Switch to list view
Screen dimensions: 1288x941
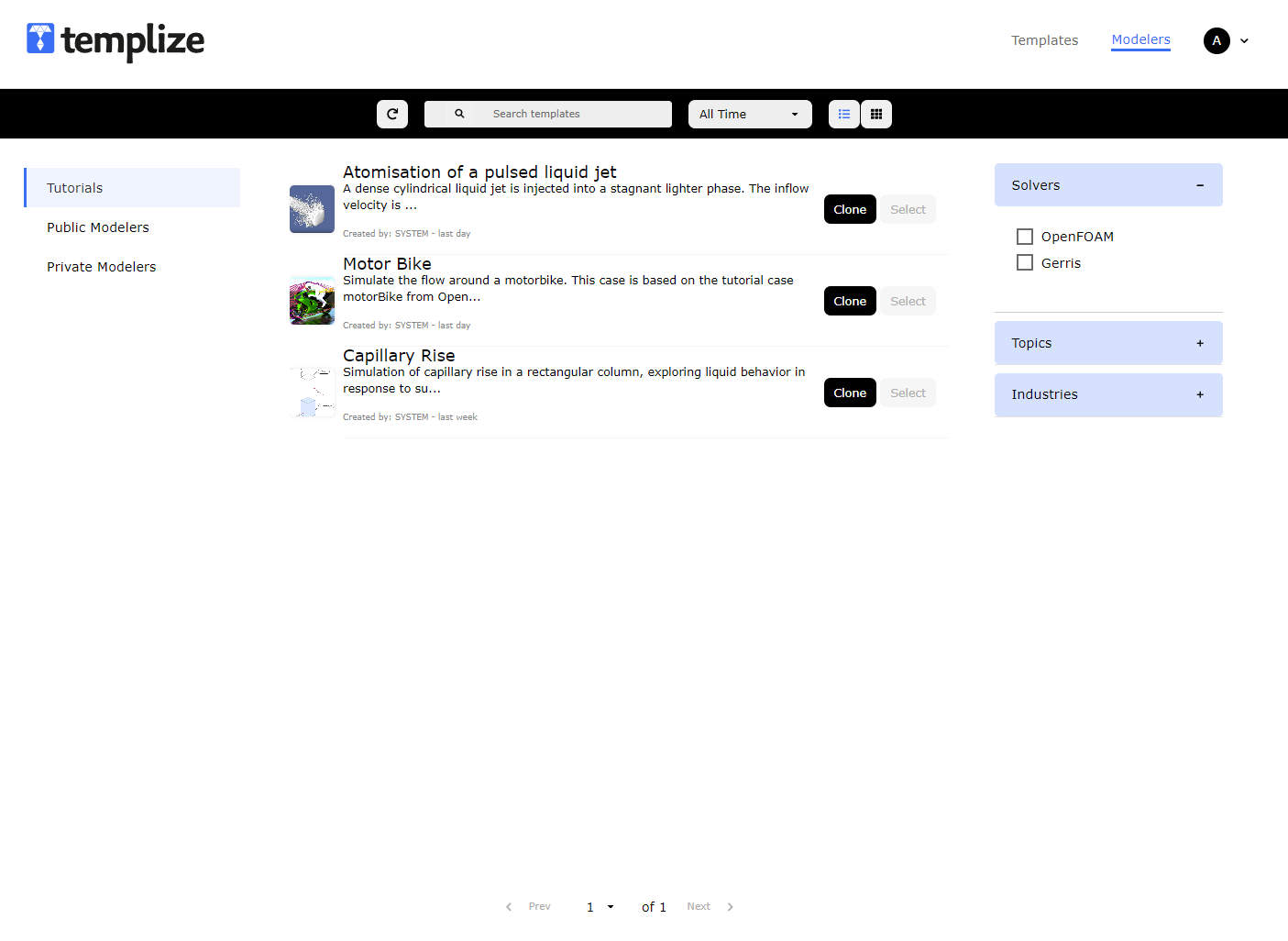tap(844, 114)
